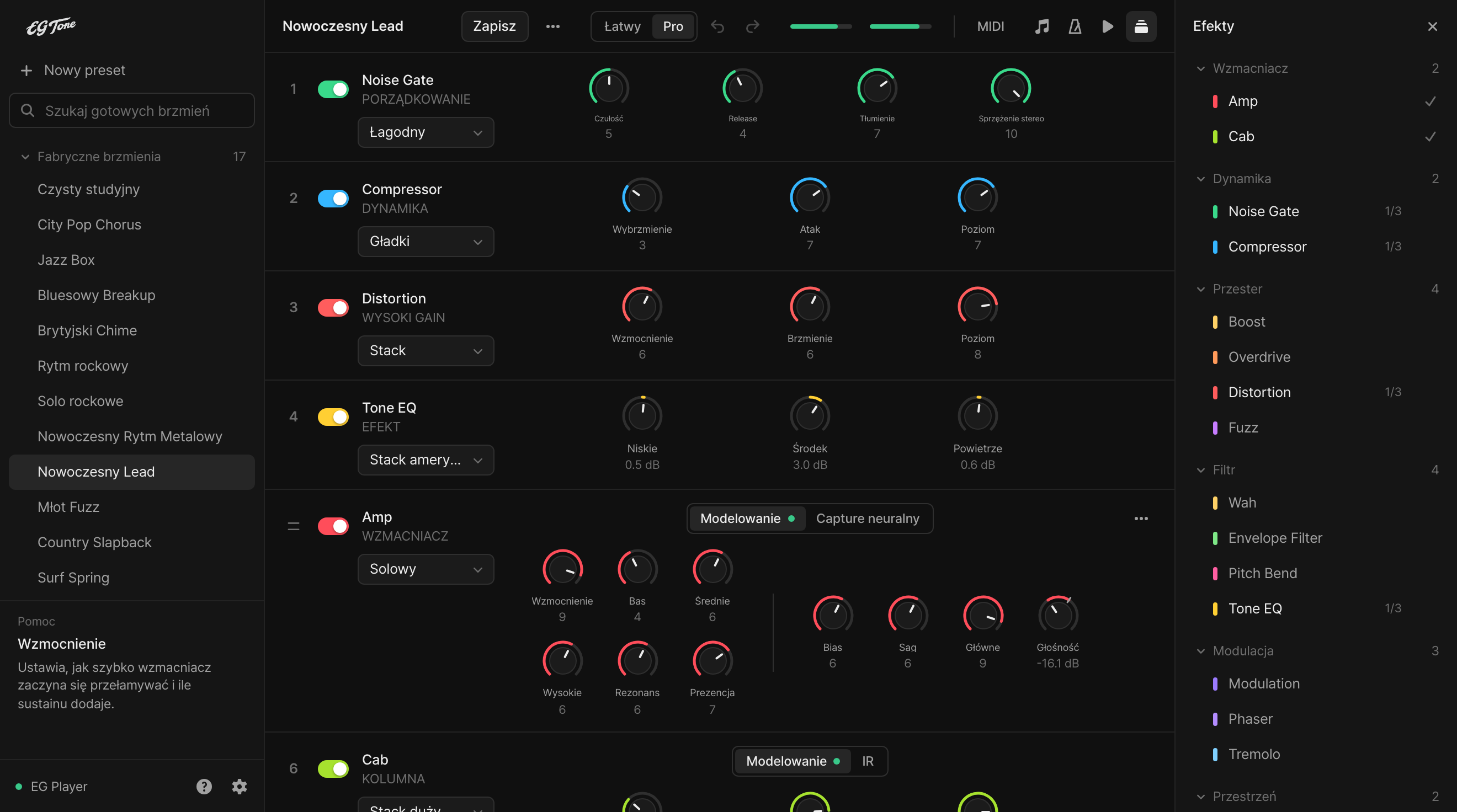Open the Łagodny mode dropdown

(x=426, y=132)
